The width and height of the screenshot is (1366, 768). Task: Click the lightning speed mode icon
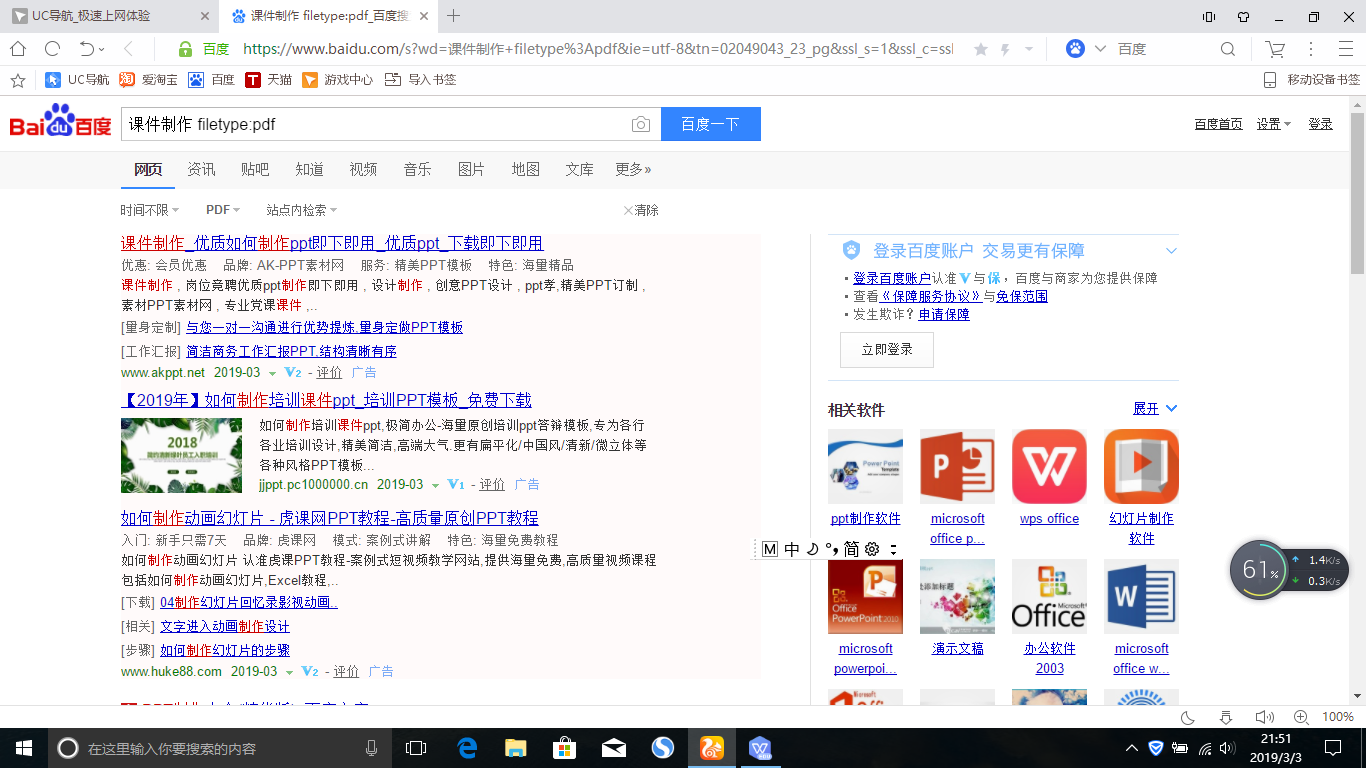click(1005, 49)
